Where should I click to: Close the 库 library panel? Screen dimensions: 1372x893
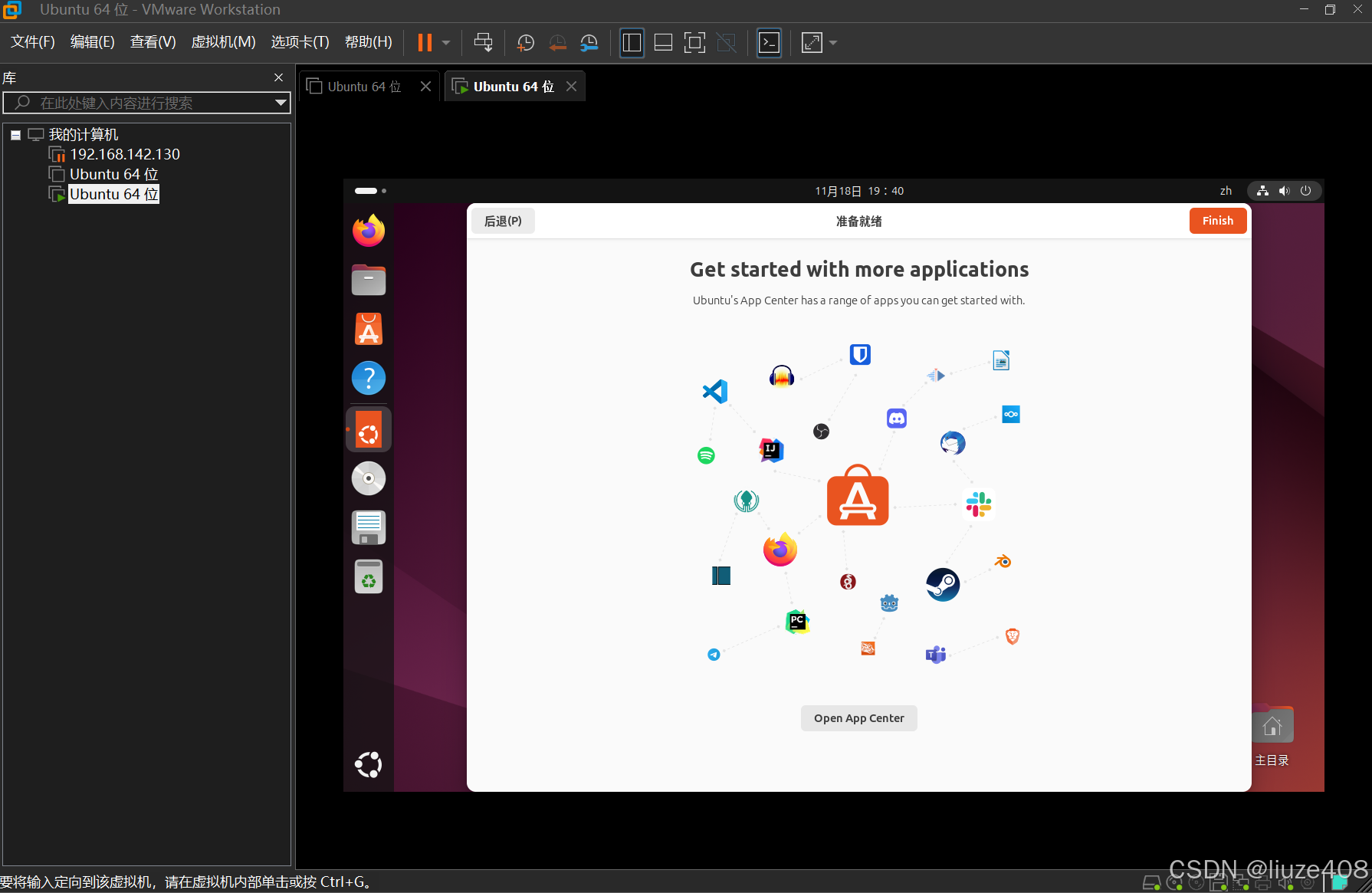[279, 77]
